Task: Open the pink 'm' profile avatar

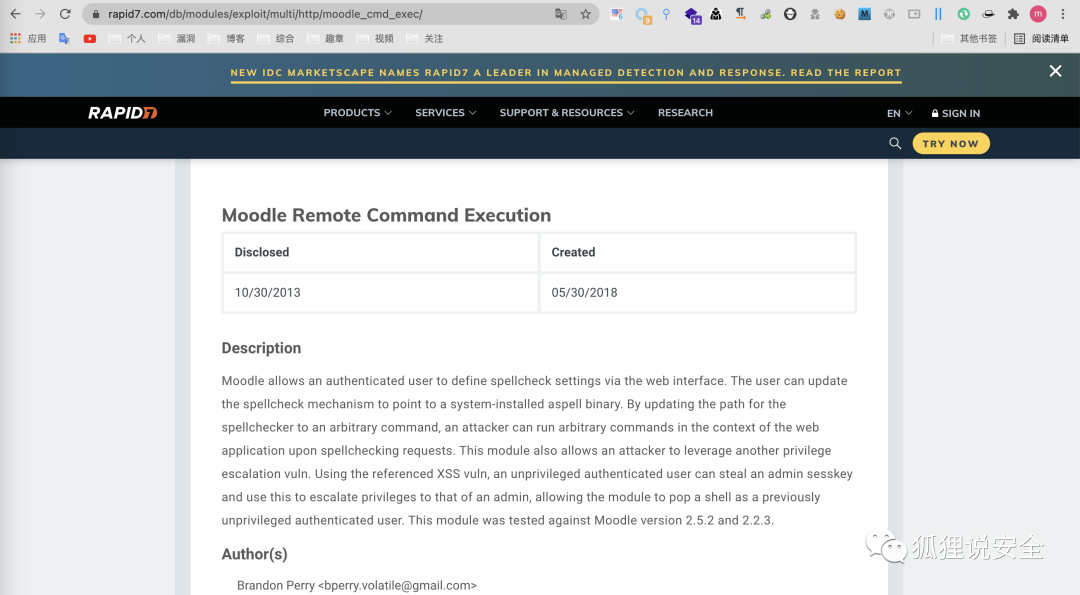Action: tap(1038, 14)
